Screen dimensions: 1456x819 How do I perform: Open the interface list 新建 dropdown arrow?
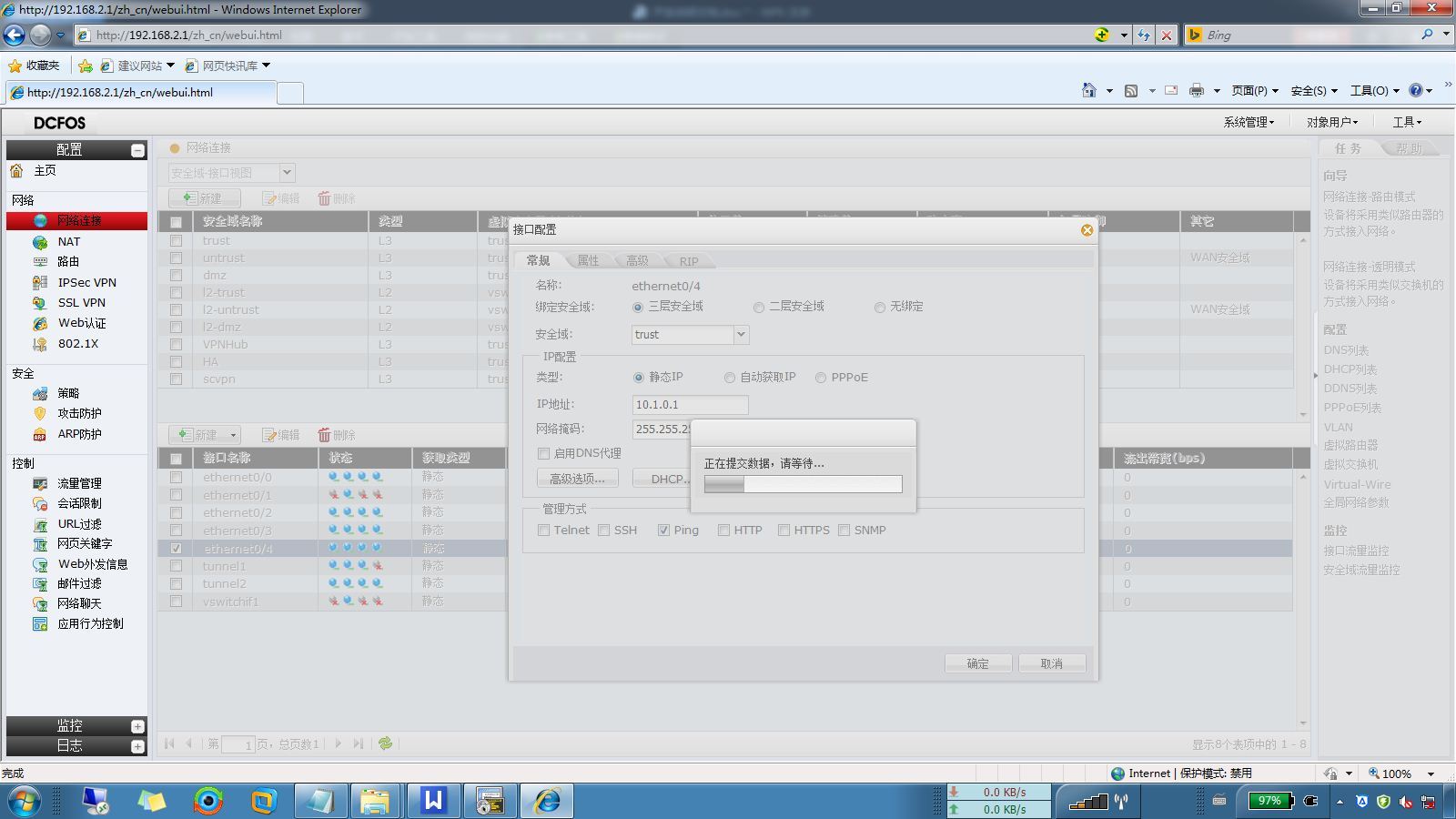click(233, 436)
